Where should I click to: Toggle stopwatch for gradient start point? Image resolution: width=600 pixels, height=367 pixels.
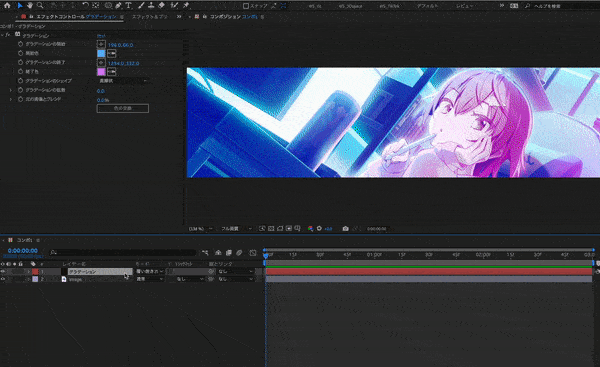click(x=20, y=44)
